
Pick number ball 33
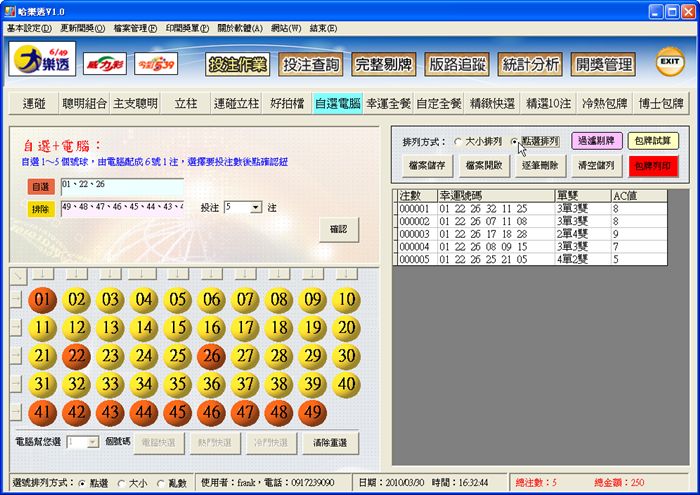pos(109,383)
